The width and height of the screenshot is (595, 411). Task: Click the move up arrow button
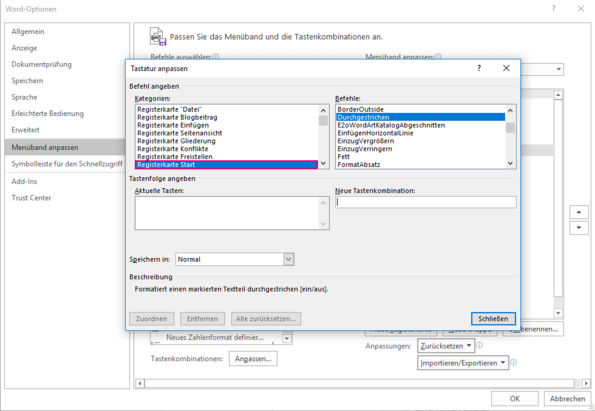(579, 212)
